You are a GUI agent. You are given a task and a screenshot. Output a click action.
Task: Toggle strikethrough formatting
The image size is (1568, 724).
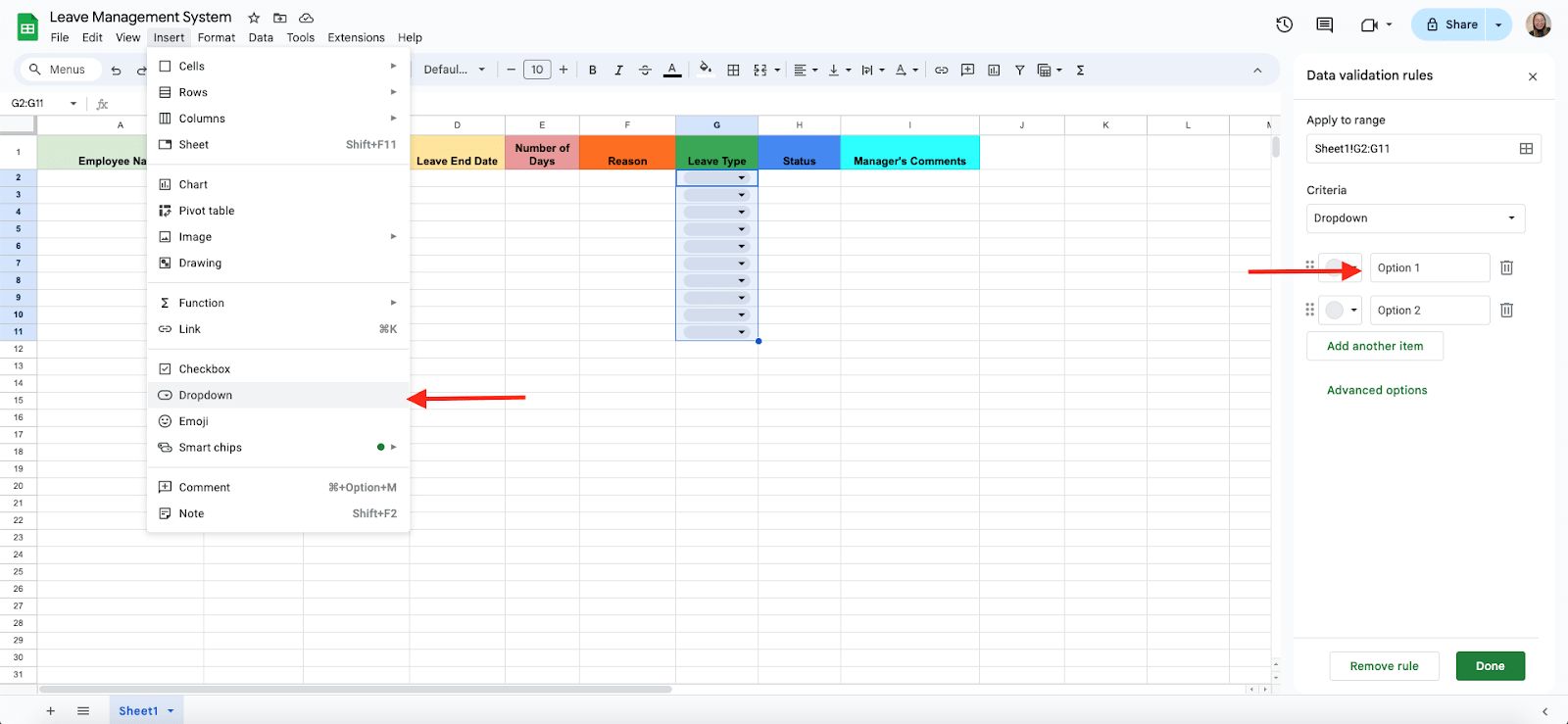tap(645, 70)
